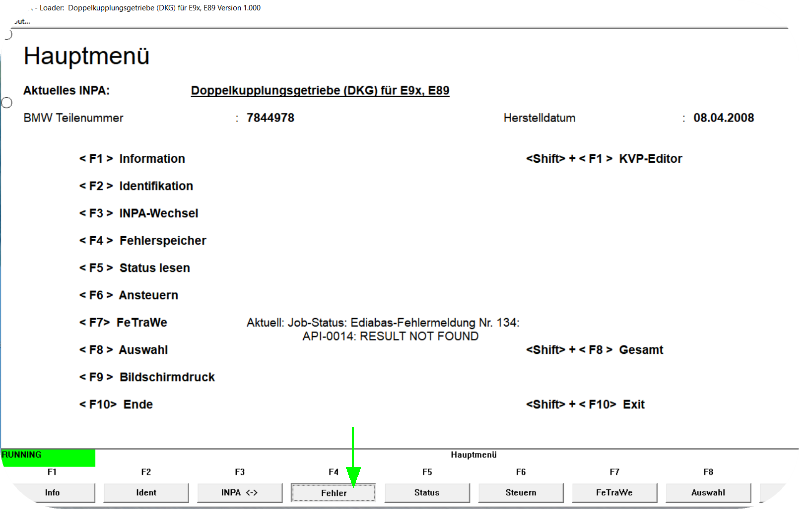799x509 pixels.
Task: Click the Herstelldatum value 08.04.2008
Action: (724, 118)
